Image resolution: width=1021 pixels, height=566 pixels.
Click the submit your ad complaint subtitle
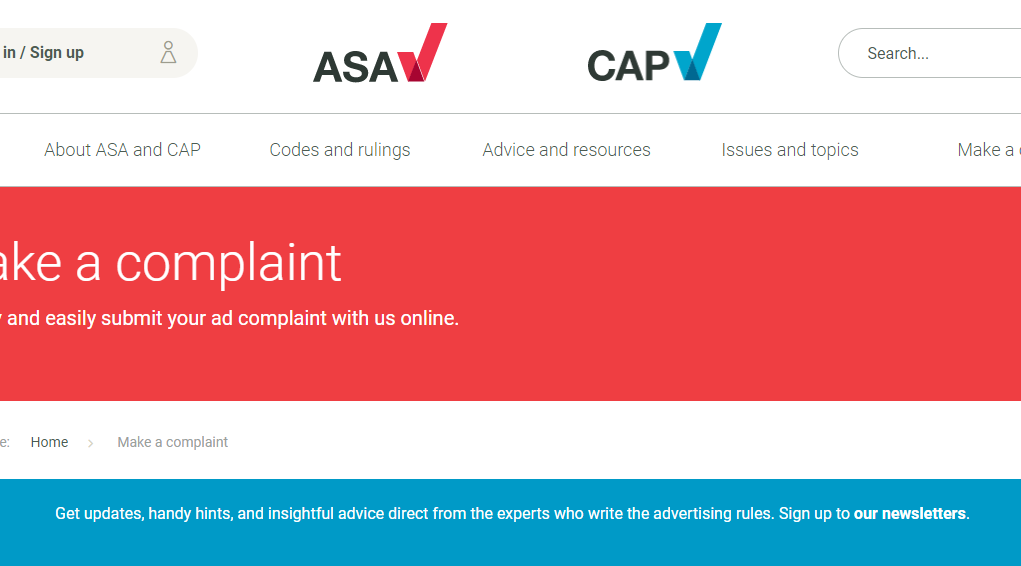point(230,319)
